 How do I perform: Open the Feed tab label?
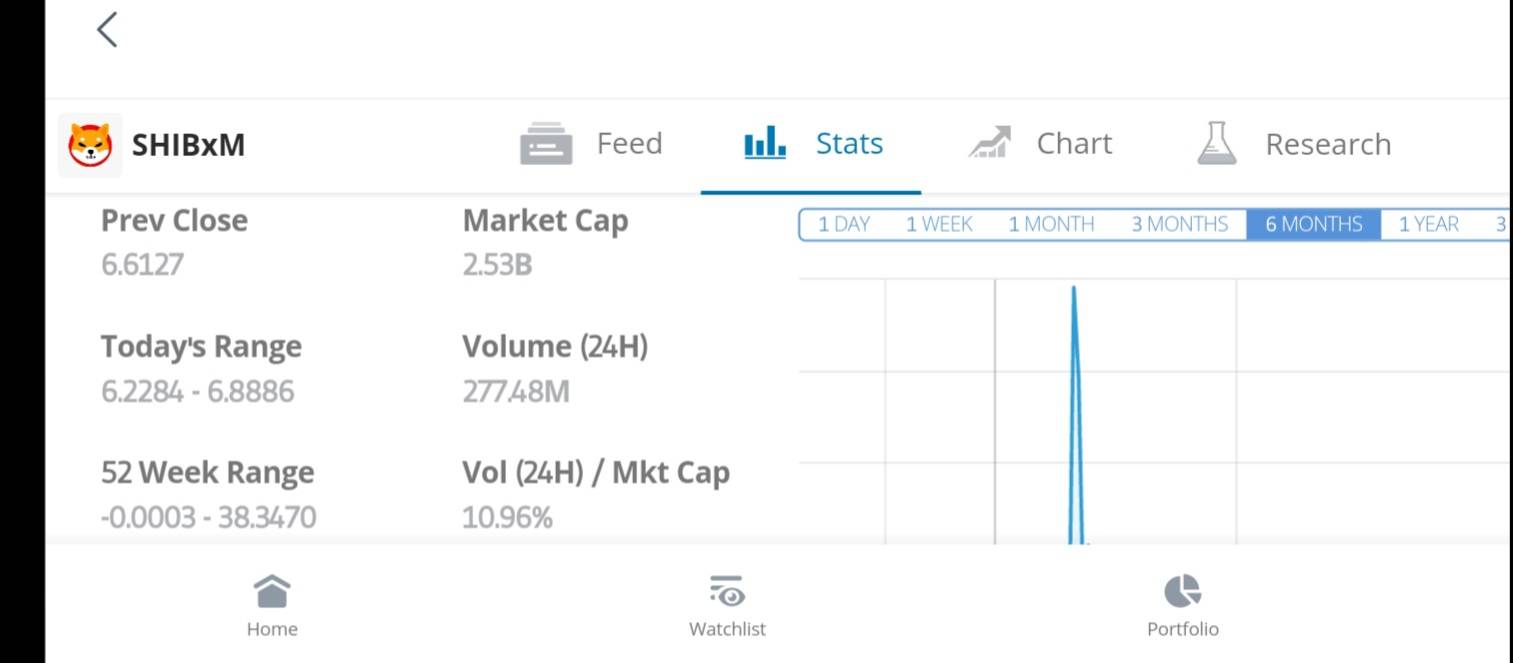tap(629, 144)
